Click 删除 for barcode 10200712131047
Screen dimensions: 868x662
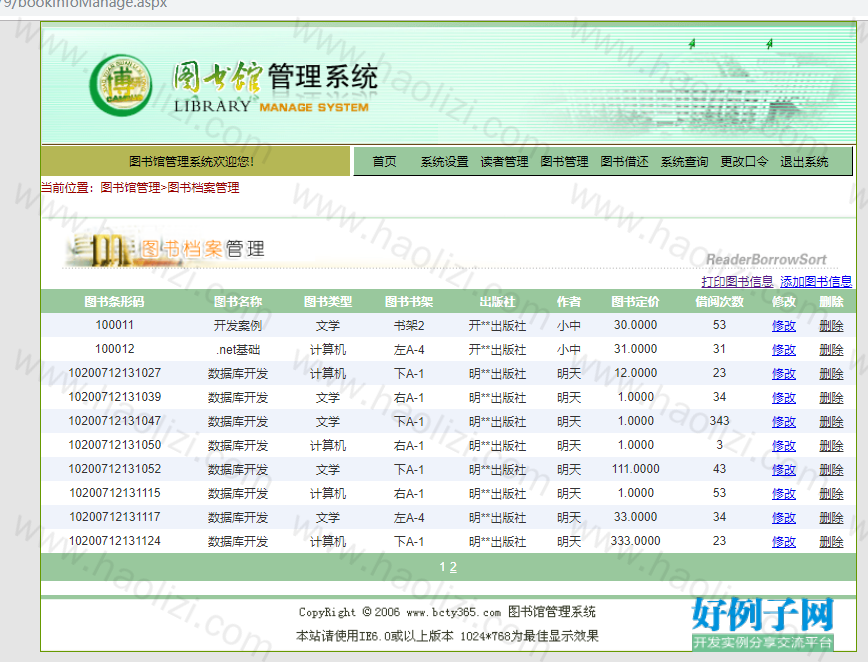(x=831, y=421)
